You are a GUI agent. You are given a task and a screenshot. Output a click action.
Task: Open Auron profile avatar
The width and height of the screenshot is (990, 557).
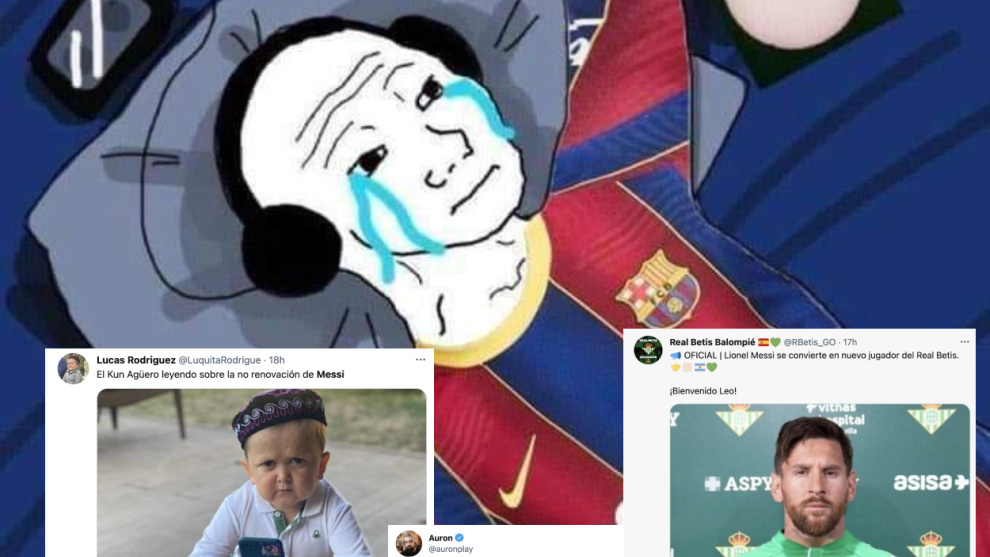pyautogui.click(x=409, y=543)
